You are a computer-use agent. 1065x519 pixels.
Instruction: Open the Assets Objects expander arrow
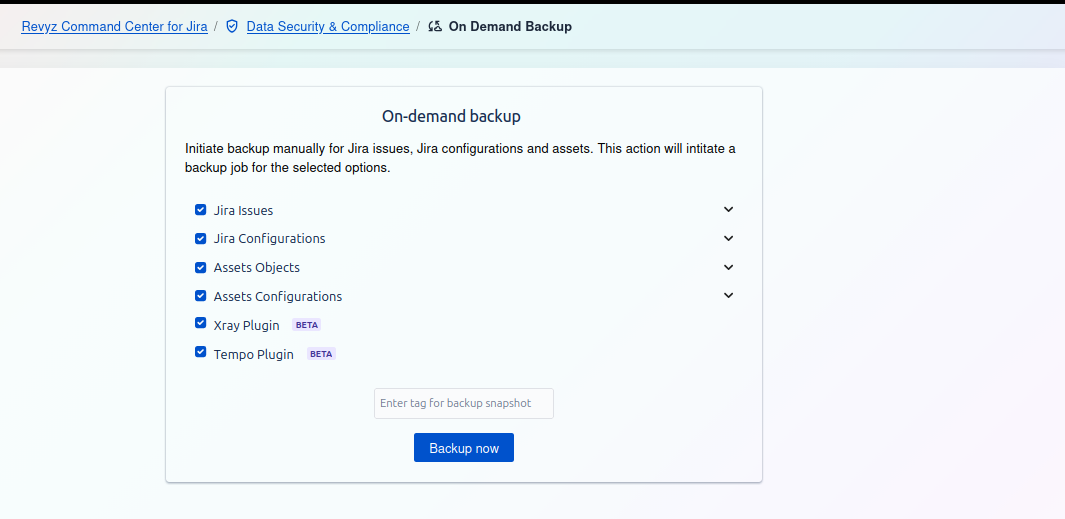click(x=728, y=268)
